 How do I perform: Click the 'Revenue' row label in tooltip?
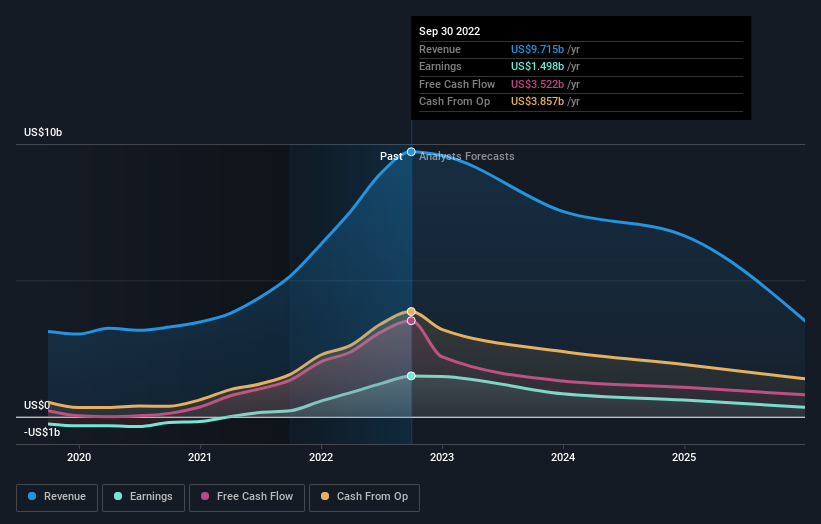[440, 49]
